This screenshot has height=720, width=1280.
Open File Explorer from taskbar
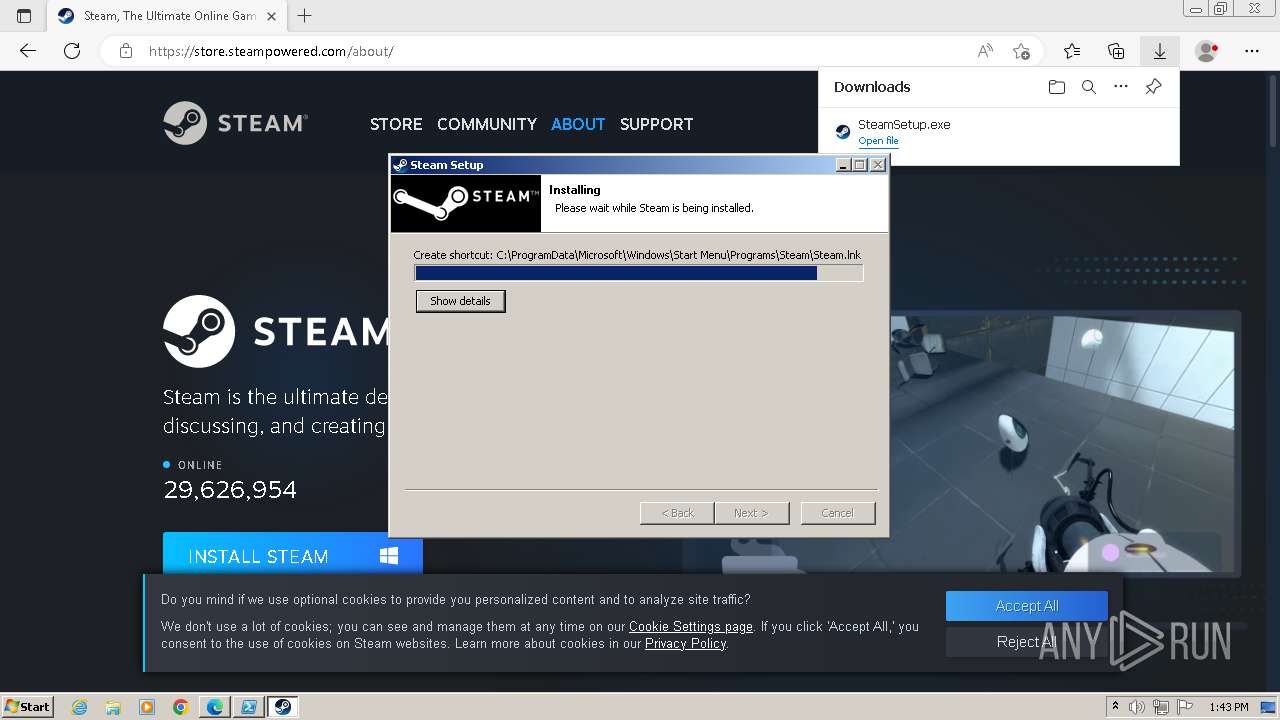(x=113, y=707)
